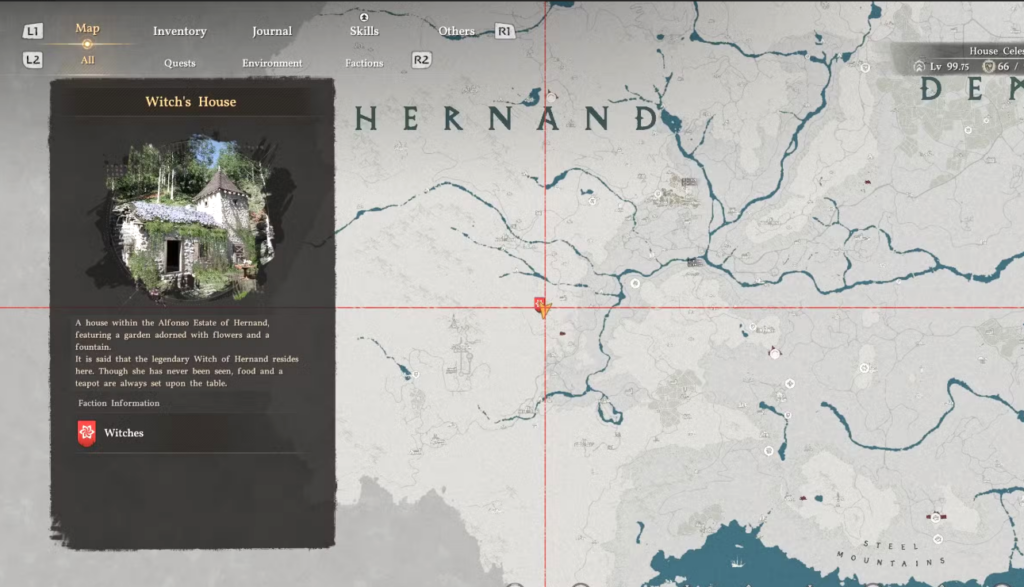Filter map by Quests
Screen dimensions: 1024x587
(179, 63)
